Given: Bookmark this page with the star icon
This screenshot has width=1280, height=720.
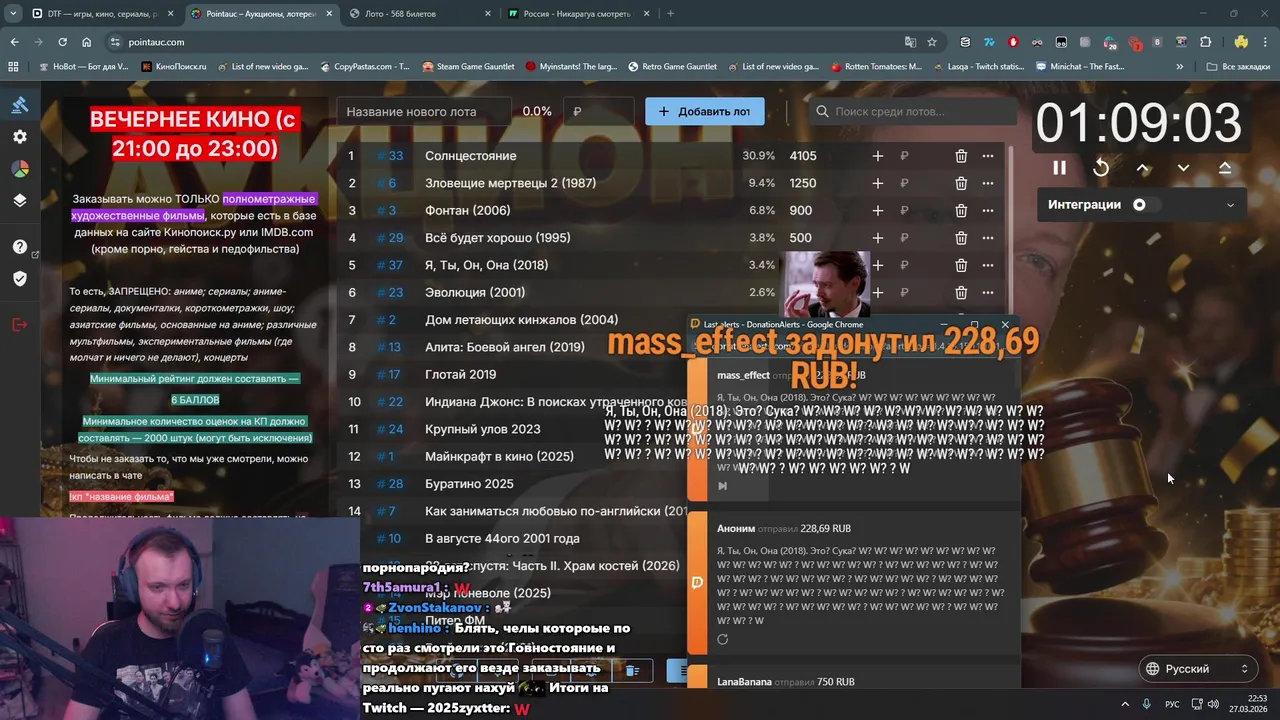Looking at the screenshot, I should coord(932,42).
